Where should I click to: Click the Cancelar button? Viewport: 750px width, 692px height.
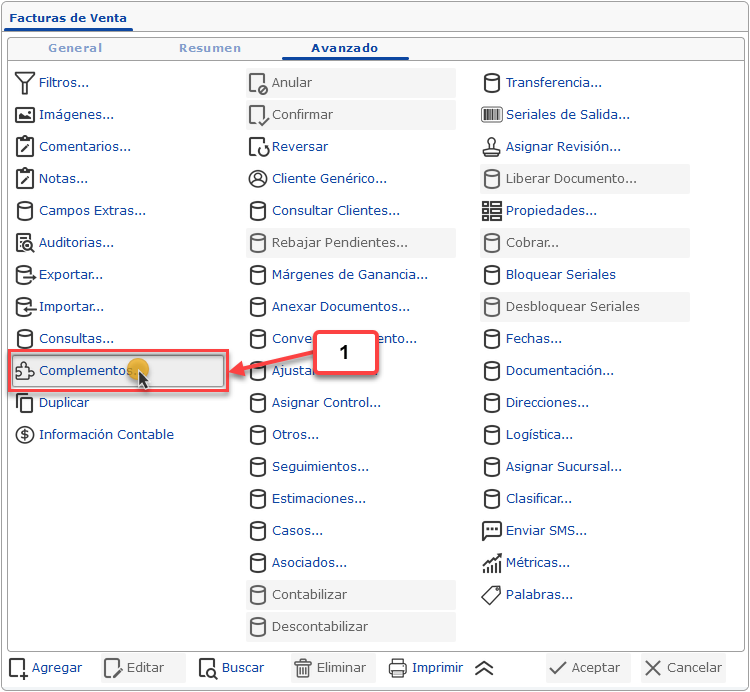[684, 668]
